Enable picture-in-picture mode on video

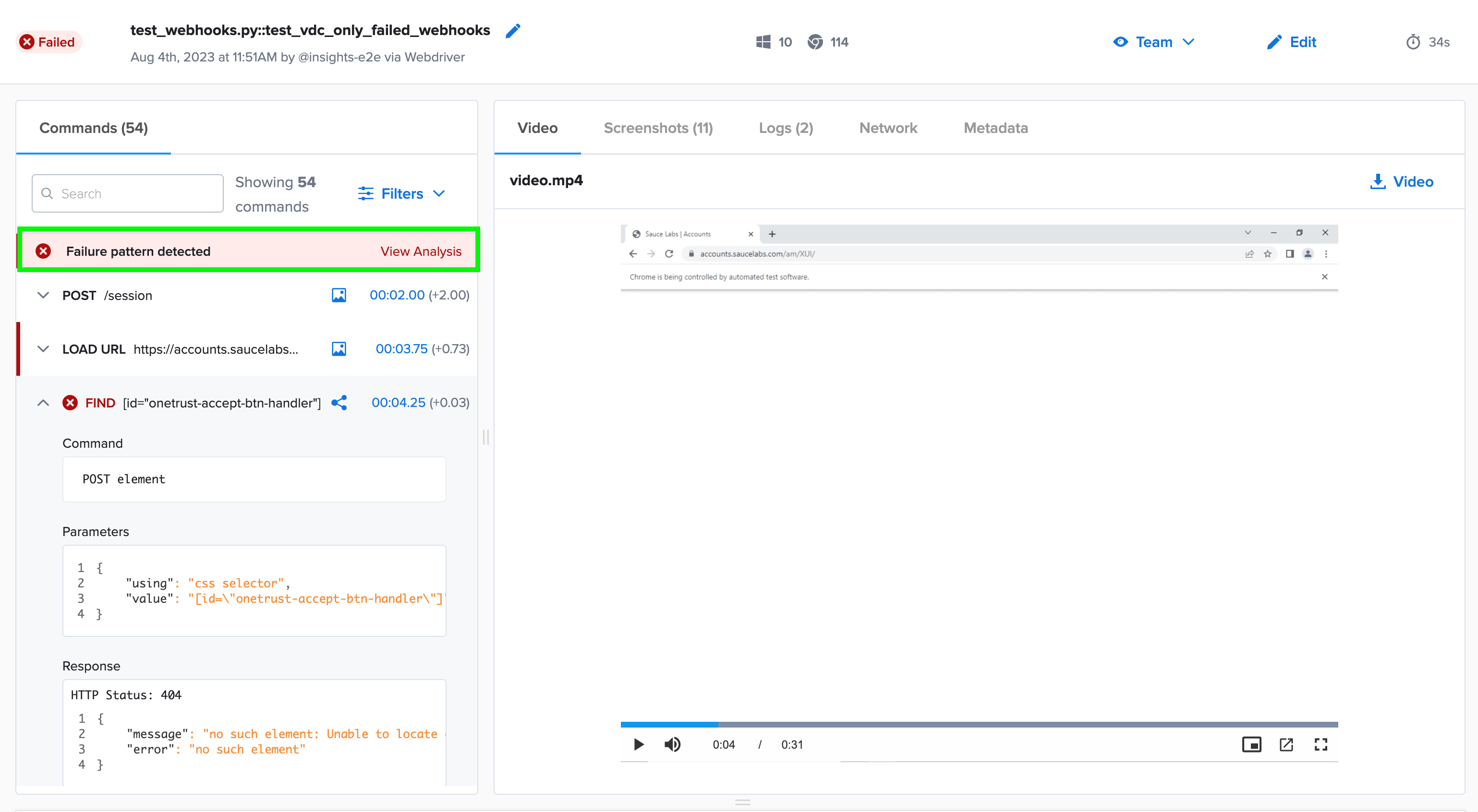click(1251, 744)
